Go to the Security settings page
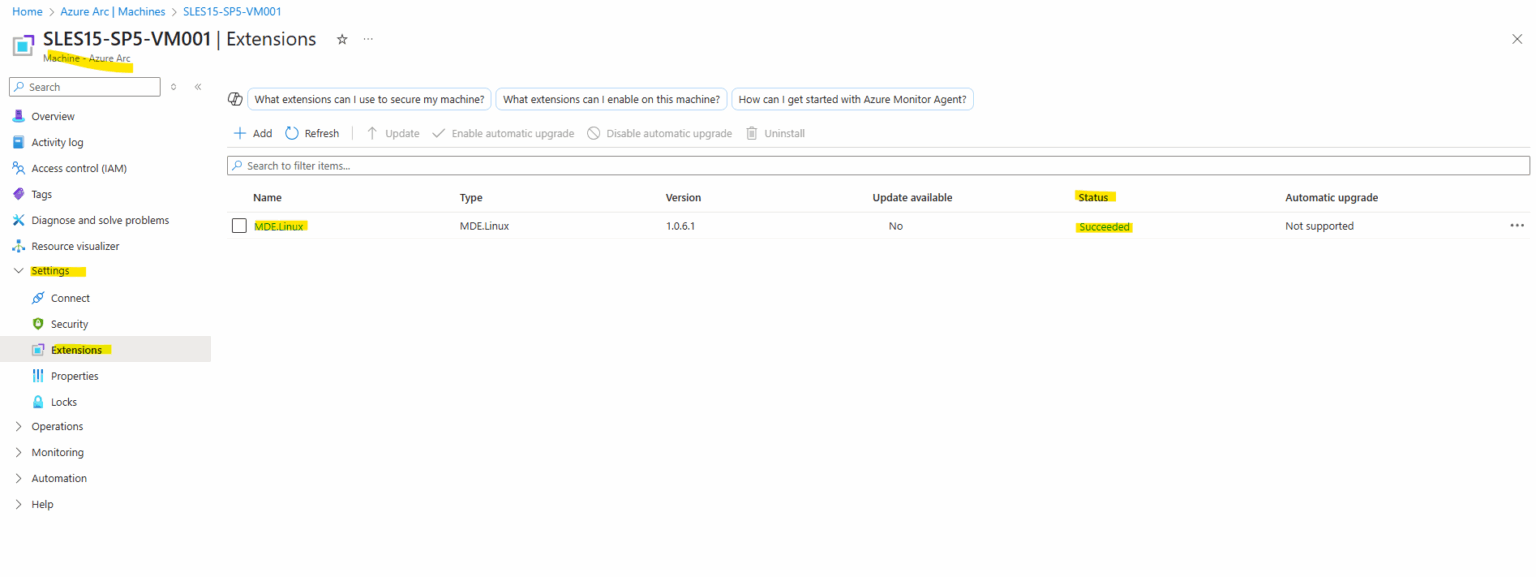 click(x=71, y=323)
